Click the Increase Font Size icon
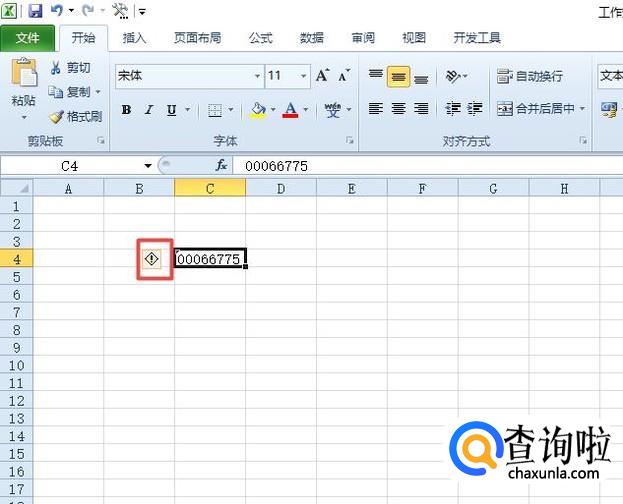This screenshot has width=623, height=504. point(323,76)
